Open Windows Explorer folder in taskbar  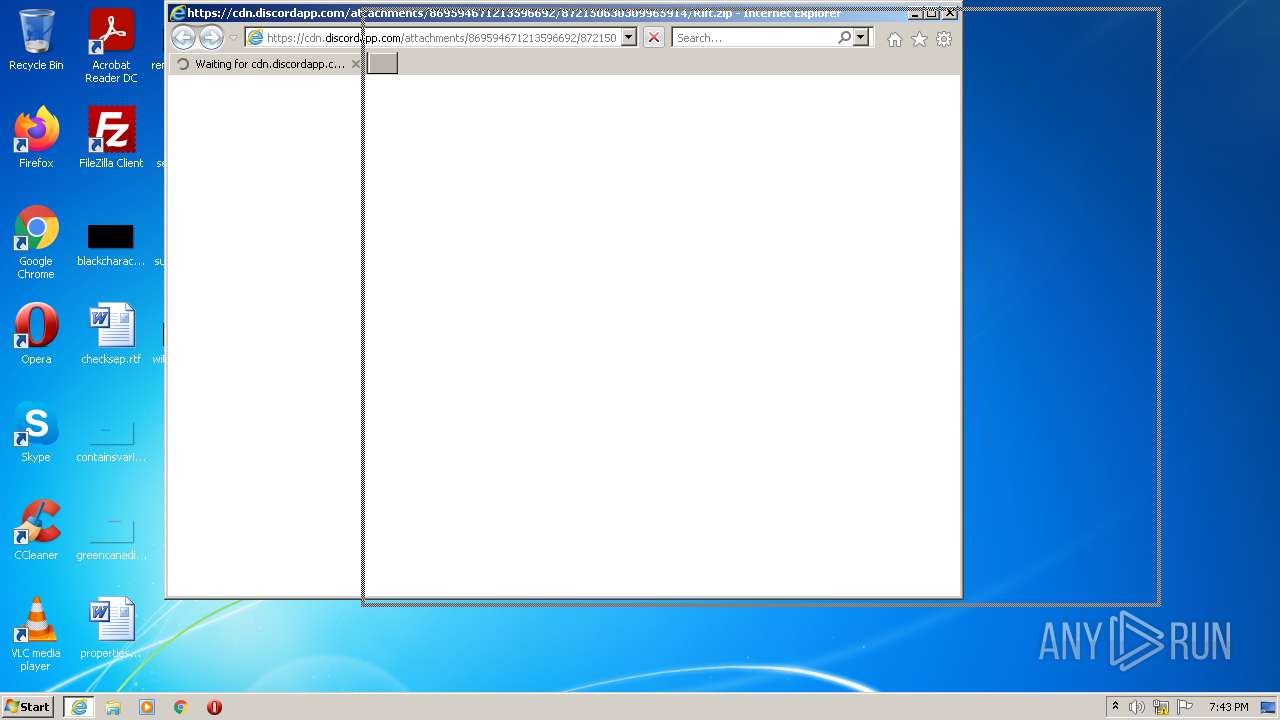[x=113, y=707]
